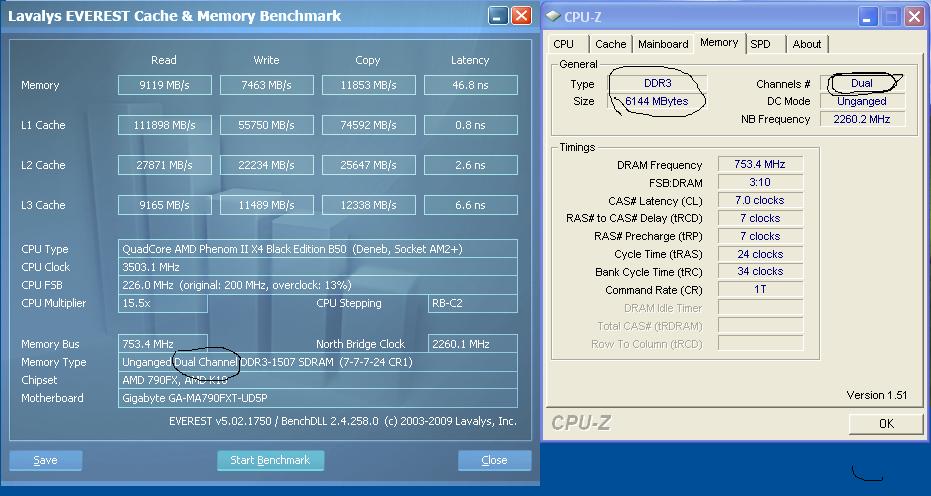Click L2 Cache Copy value 25647 MB/s

click(x=369, y=165)
